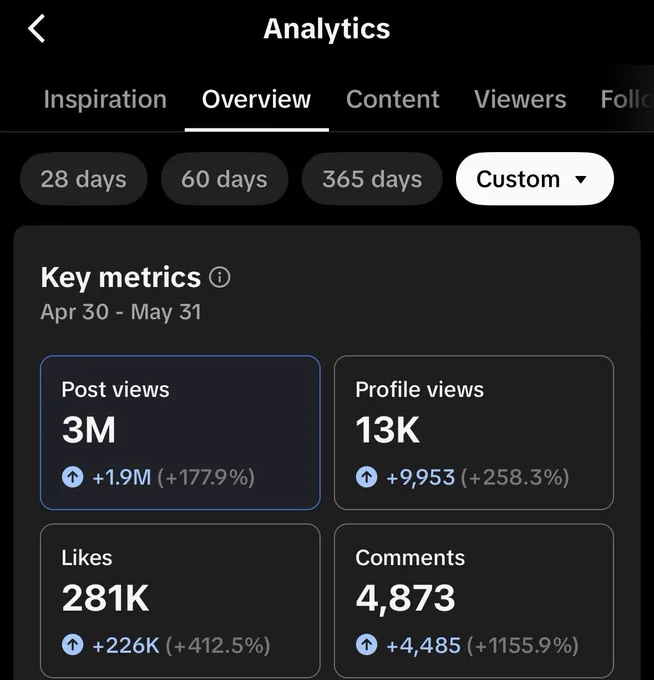Click the Profile views up-arrow icon

pyautogui.click(x=366, y=477)
